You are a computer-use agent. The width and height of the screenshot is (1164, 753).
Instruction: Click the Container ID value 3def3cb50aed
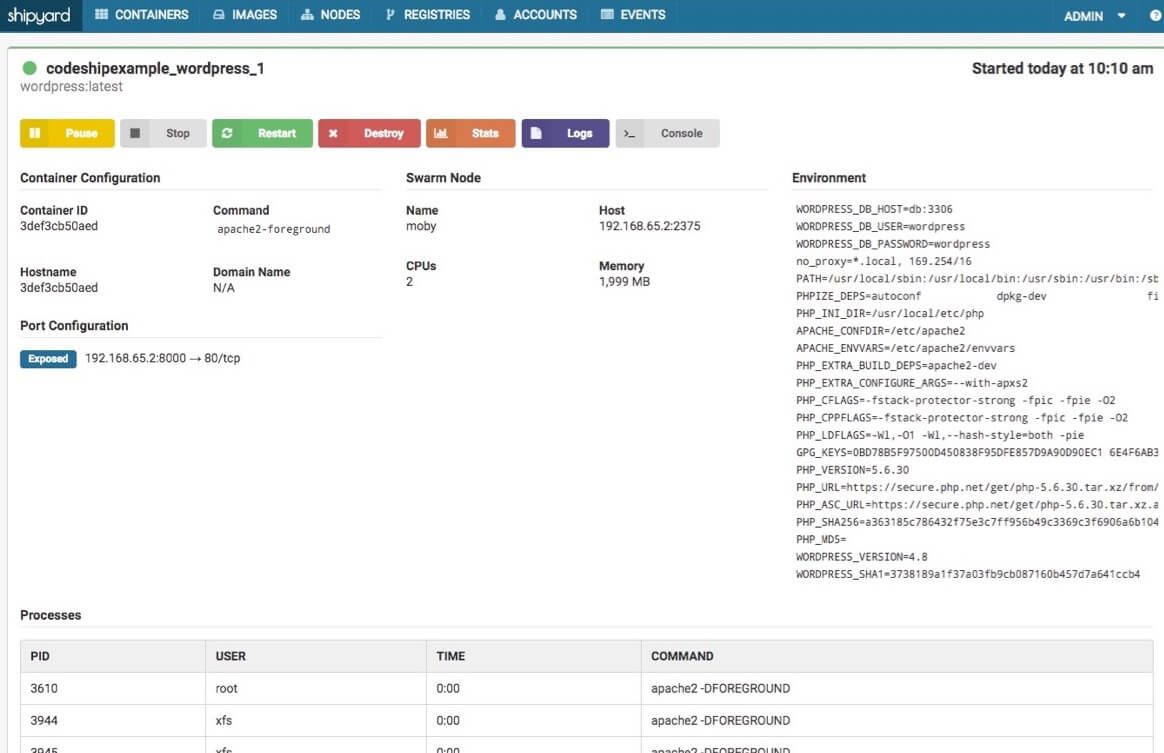[x=59, y=226]
